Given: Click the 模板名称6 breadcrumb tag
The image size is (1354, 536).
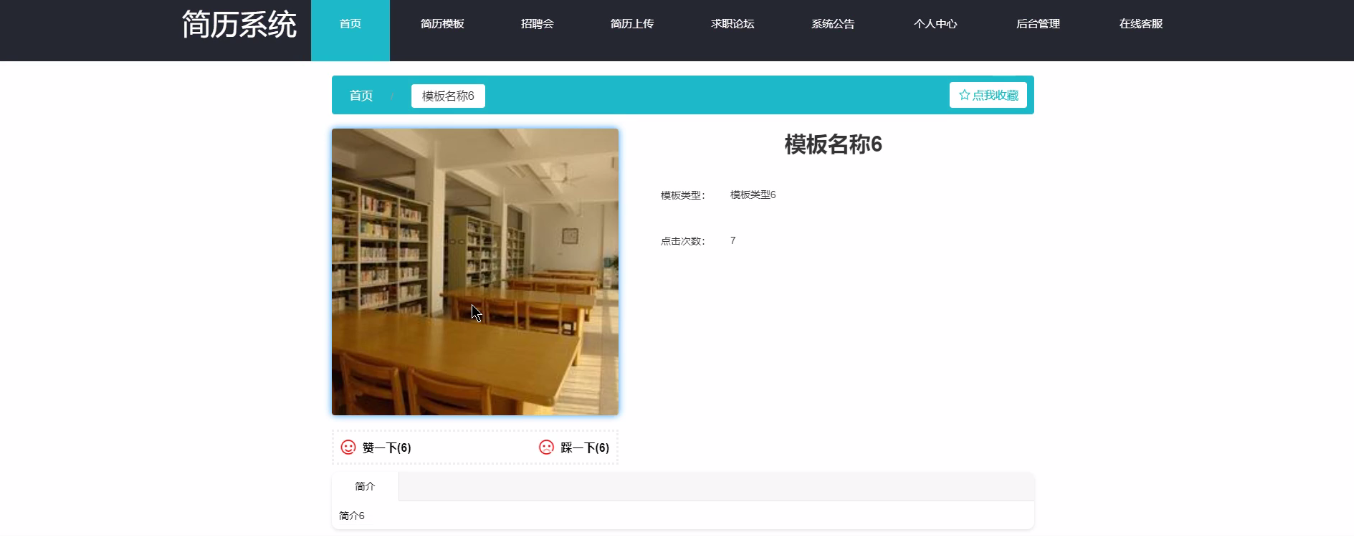Looking at the screenshot, I should point(448,96).
